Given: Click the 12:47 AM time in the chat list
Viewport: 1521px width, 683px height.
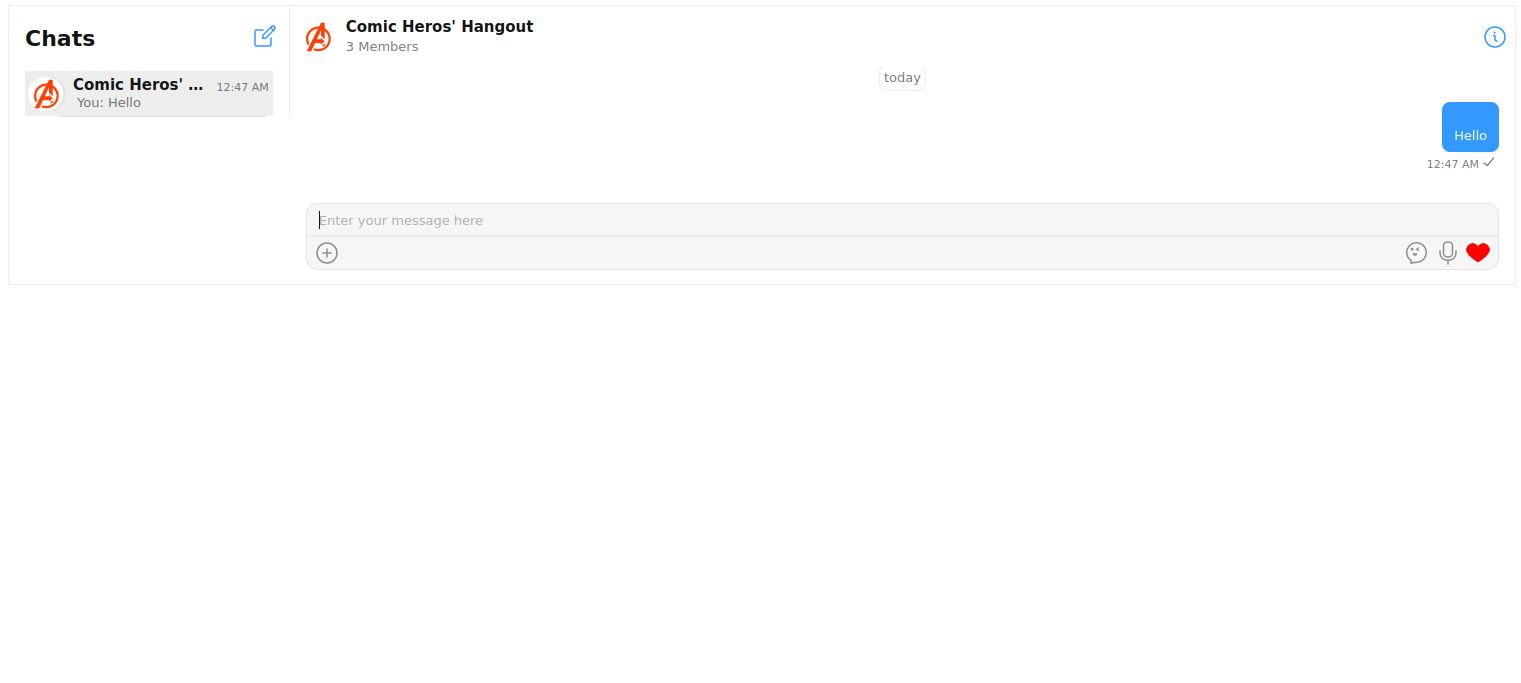Looking at the screenshot, I should 242,87.
